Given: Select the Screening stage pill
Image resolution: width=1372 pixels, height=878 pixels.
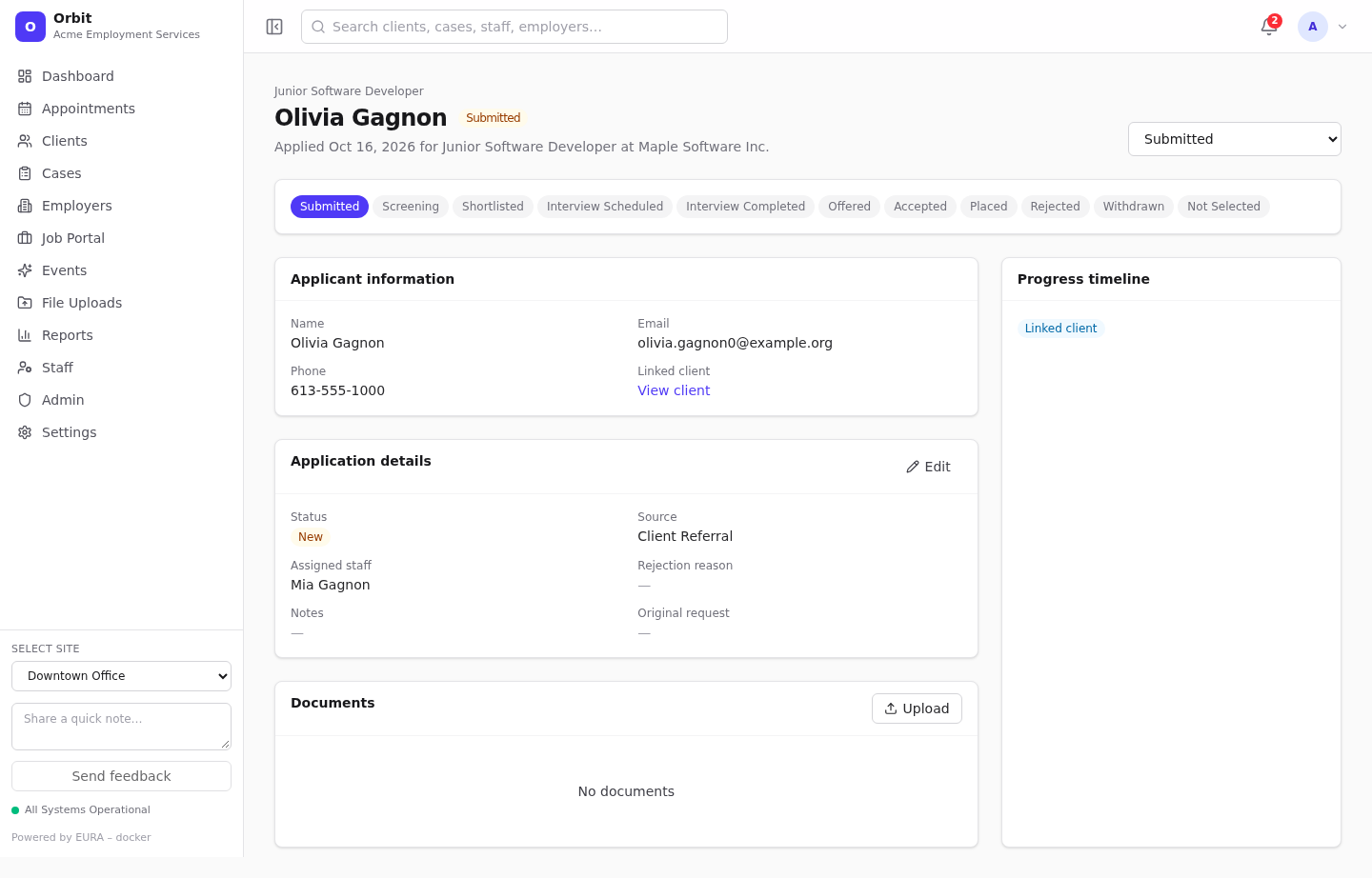Looking at the screenshot, I should (411, 207).
